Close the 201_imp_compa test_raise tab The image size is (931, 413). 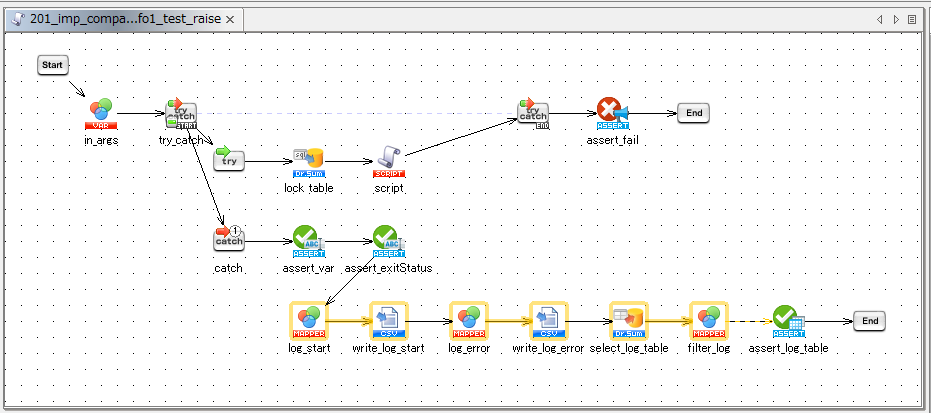pos(229,19)
